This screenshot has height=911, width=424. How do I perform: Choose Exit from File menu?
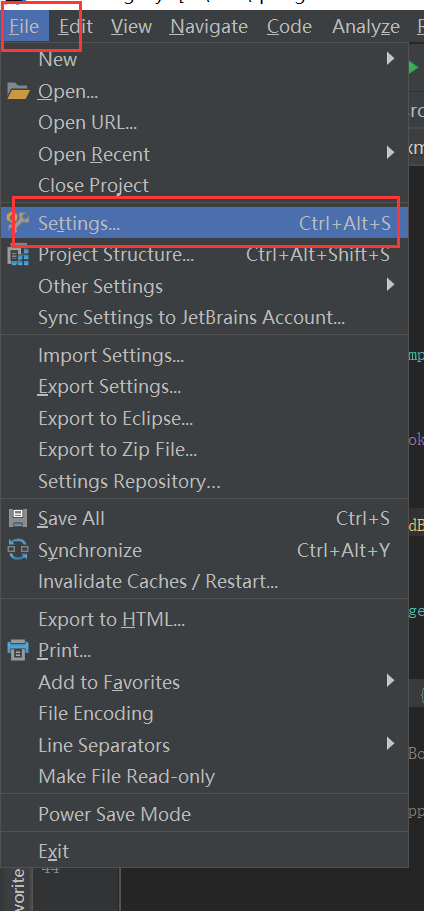coord(204,851)
